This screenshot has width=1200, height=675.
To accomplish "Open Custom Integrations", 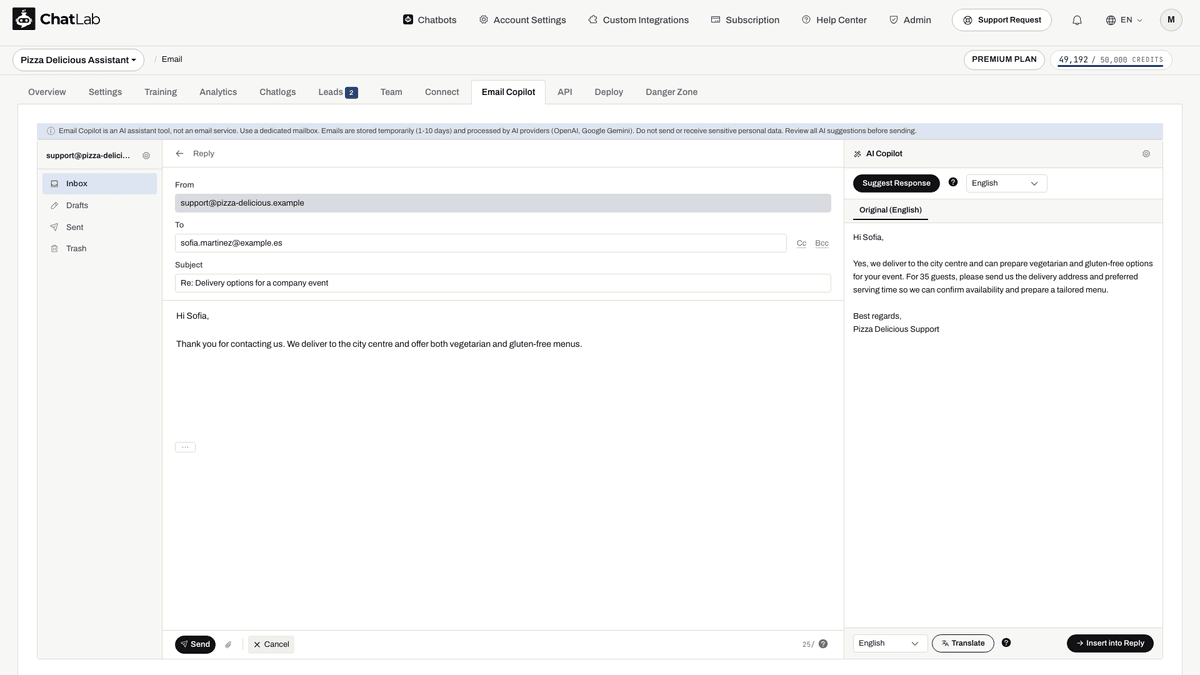I will tap(638, 20).
